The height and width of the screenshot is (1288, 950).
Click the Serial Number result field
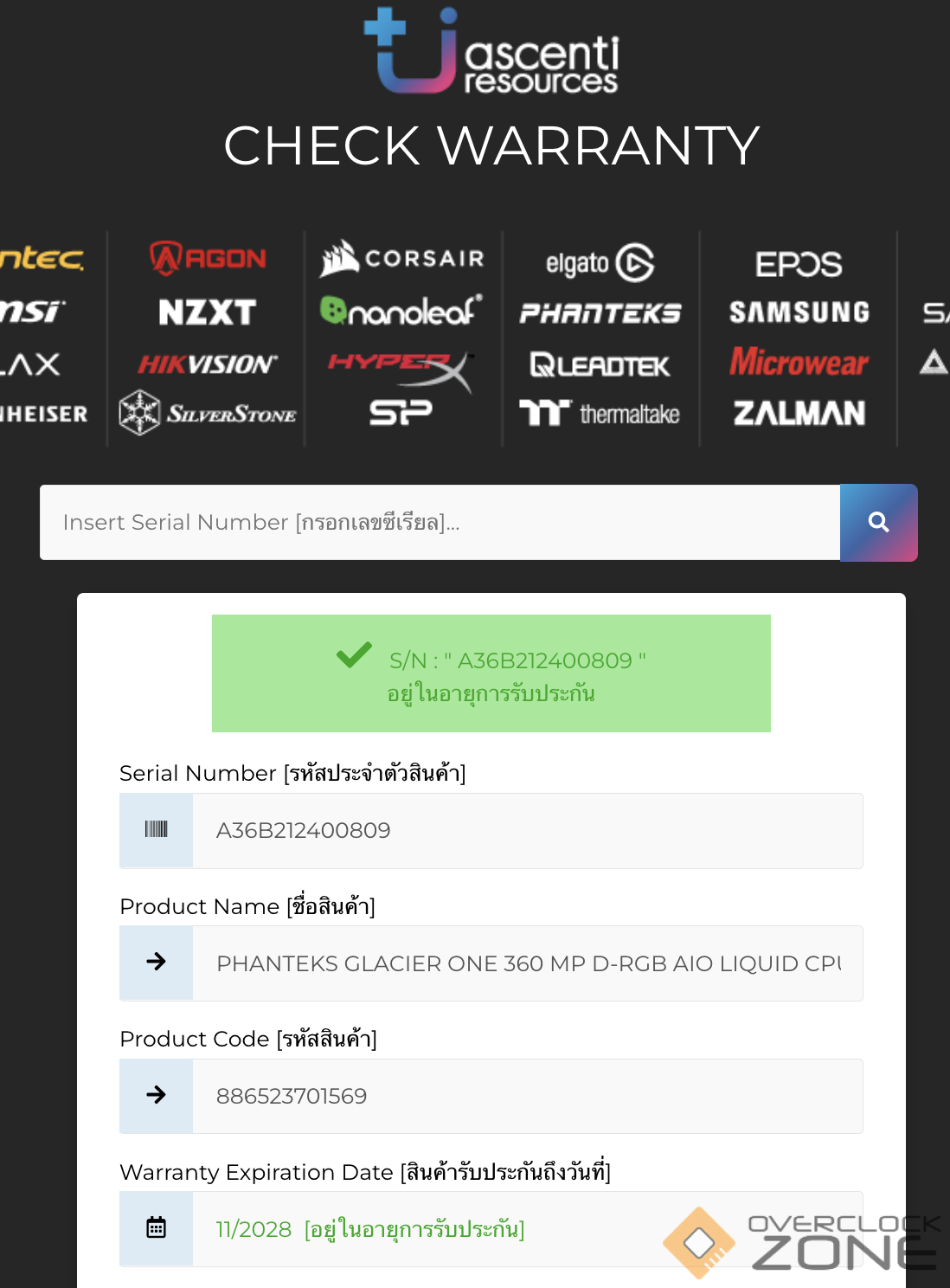(x=527, y=830)
